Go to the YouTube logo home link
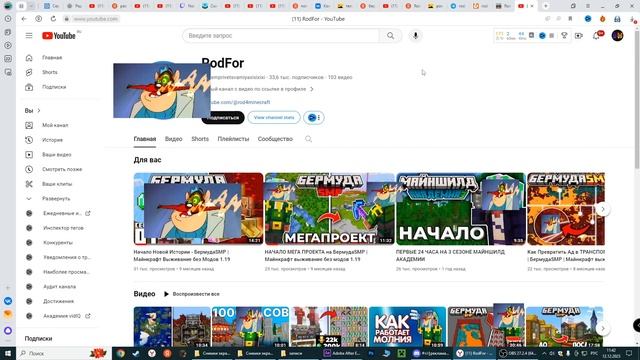This screenshot has width=640, height=360. pos(59,36)
